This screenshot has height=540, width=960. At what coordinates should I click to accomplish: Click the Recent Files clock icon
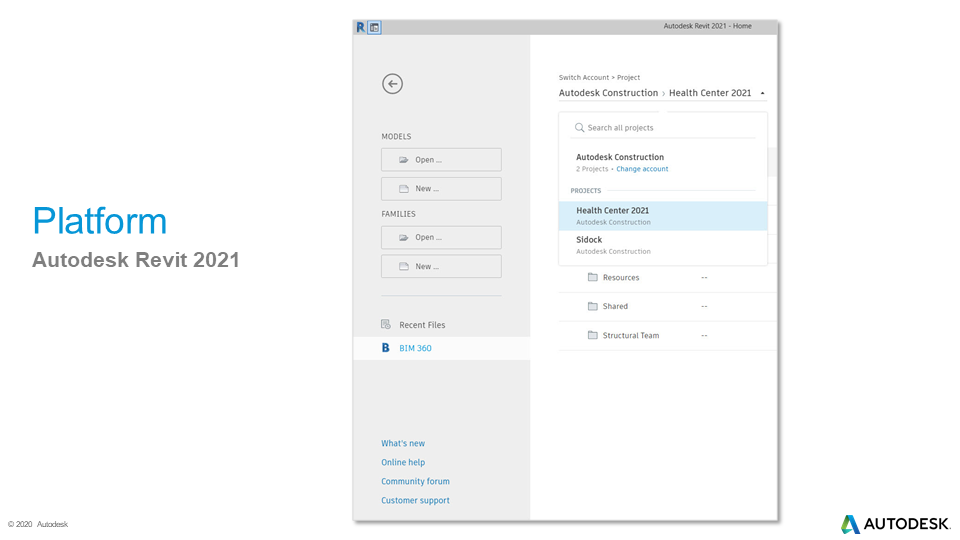pyautogui.click(x=386, y=325)
